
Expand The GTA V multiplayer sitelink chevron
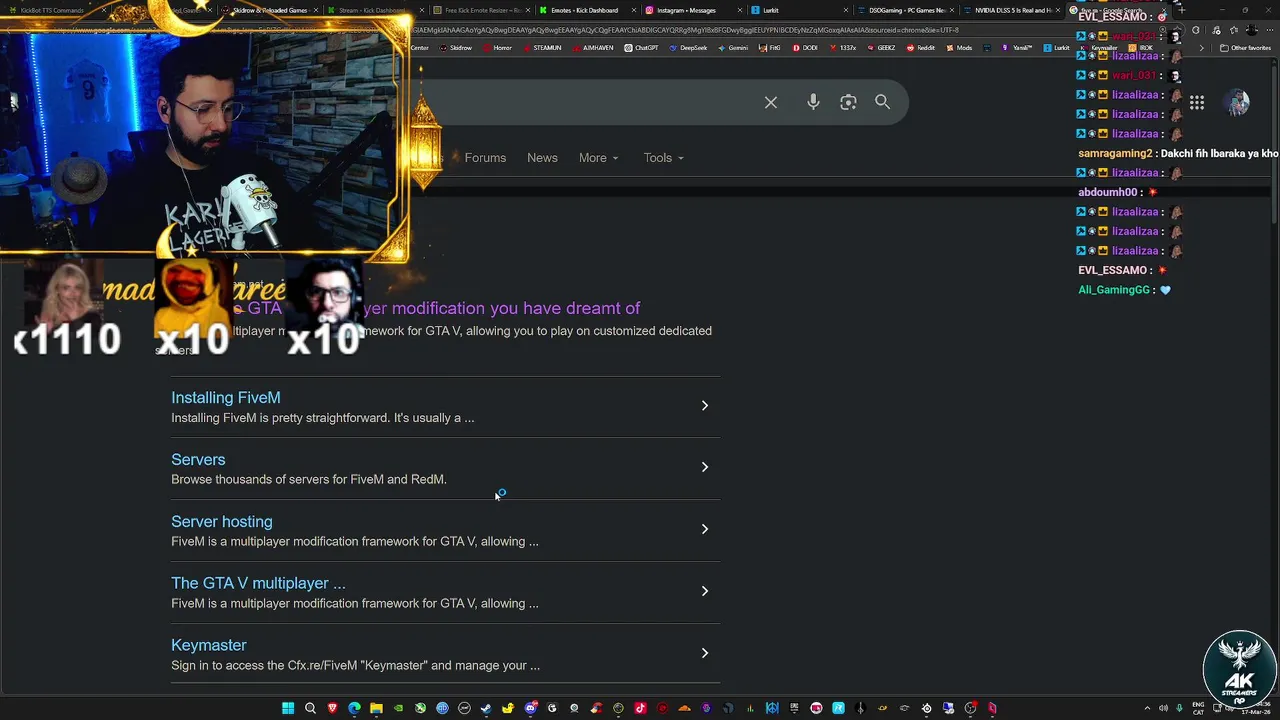tap(704, 591)
